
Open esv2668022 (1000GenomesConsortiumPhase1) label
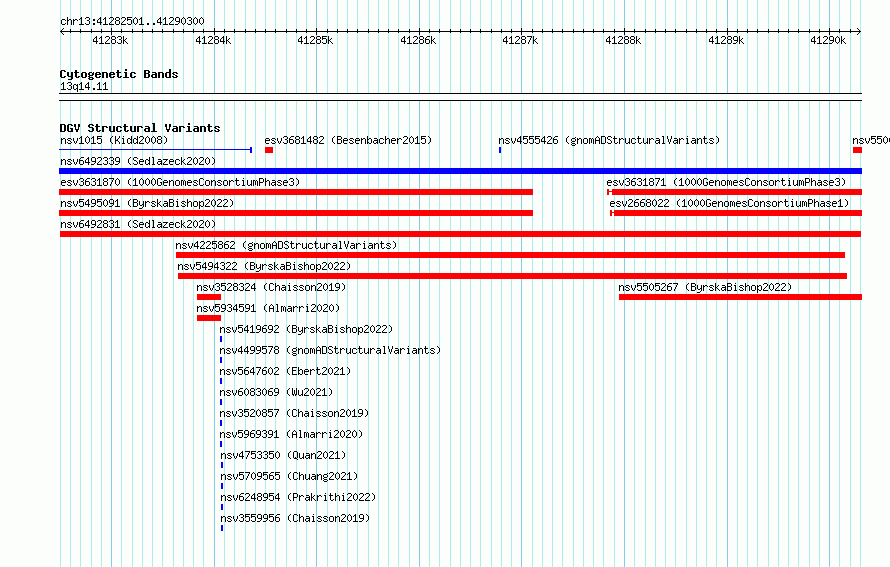click(729, 203)
